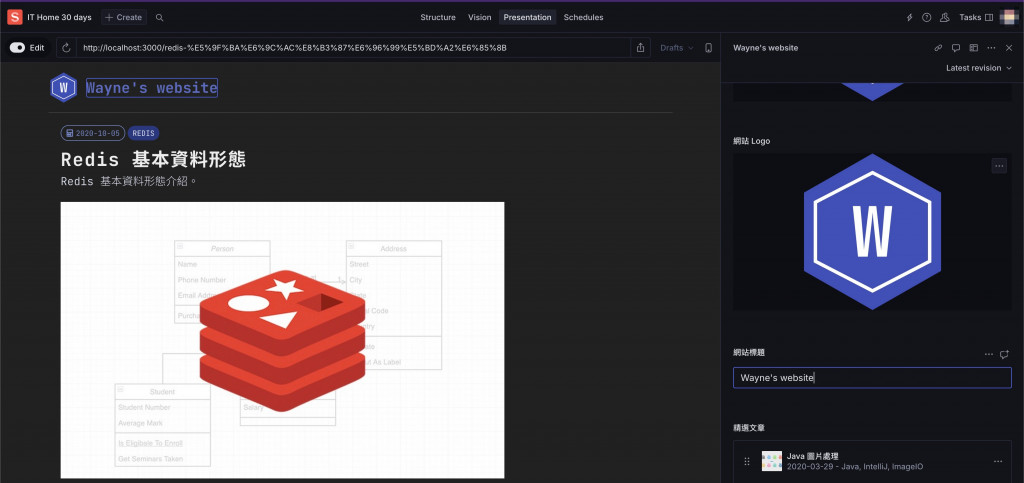Click the Wayne's website title in the preview
Screen dimensions: 1024x483
152,87
